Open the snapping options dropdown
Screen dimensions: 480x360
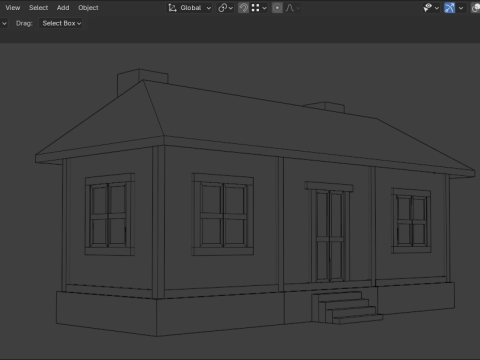pyautogui.click(x=259, y=8)
